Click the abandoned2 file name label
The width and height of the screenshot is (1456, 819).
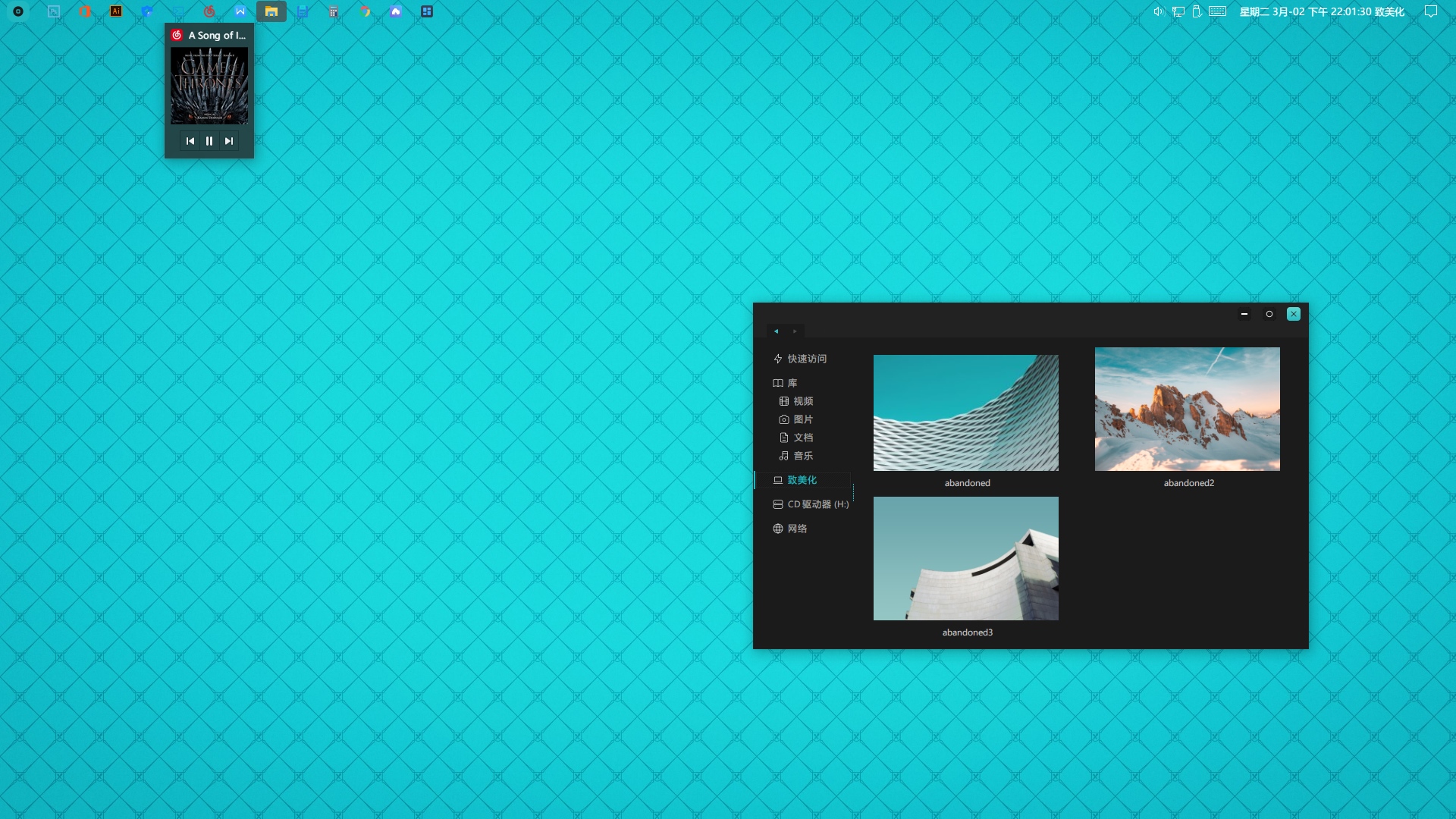click(x=1189, y=483)
